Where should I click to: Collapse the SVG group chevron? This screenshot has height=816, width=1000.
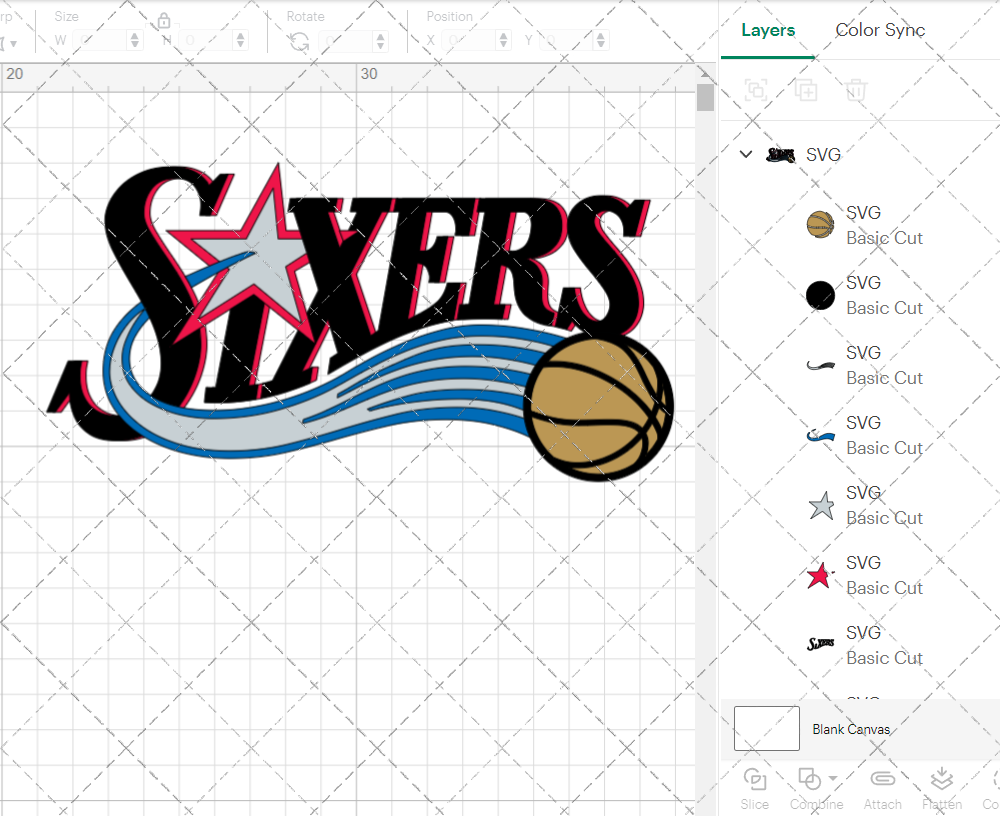[746, 154]
